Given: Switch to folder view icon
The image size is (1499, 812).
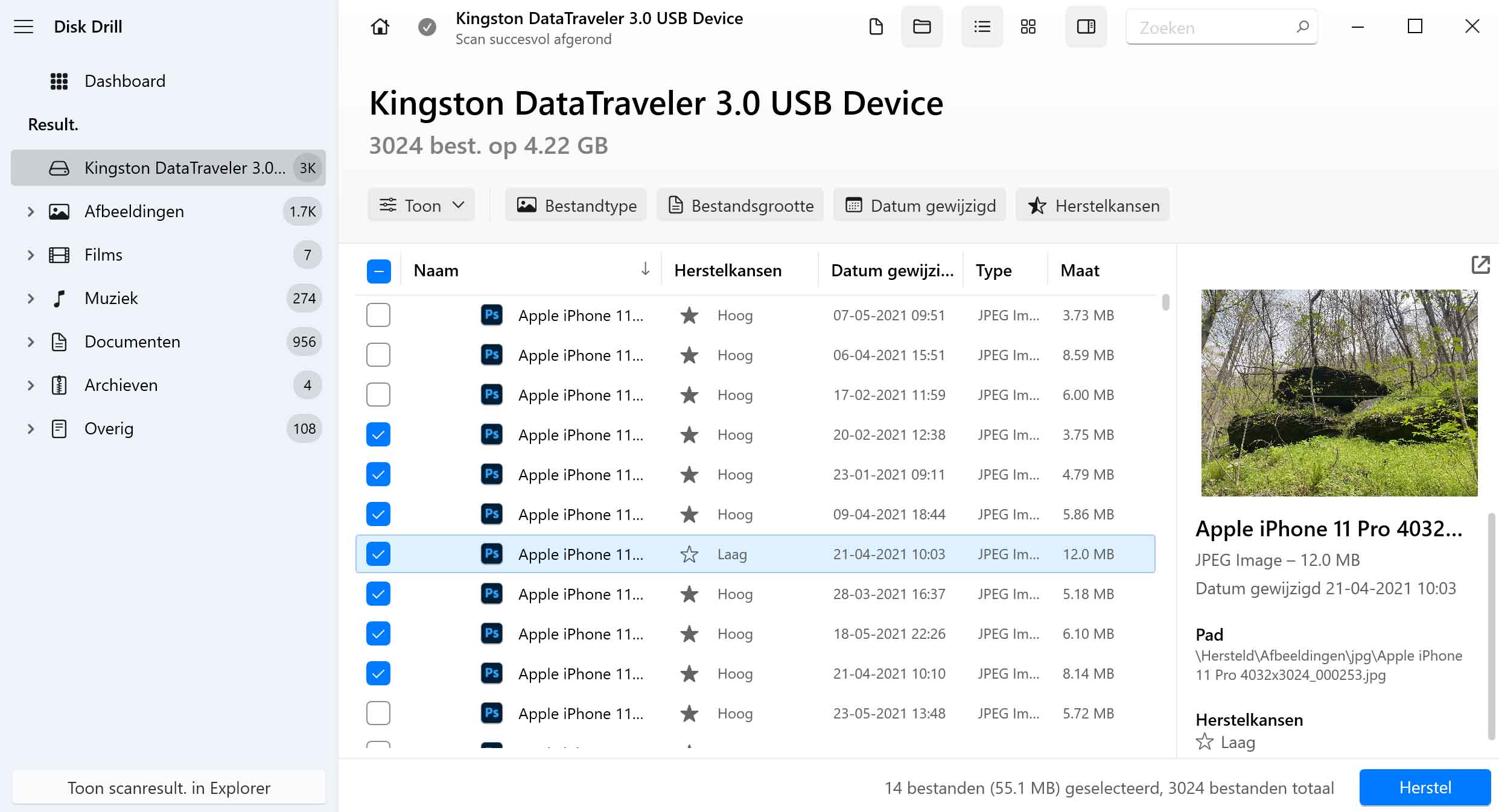Looking at the screenshot, I should tap(921, 27).
